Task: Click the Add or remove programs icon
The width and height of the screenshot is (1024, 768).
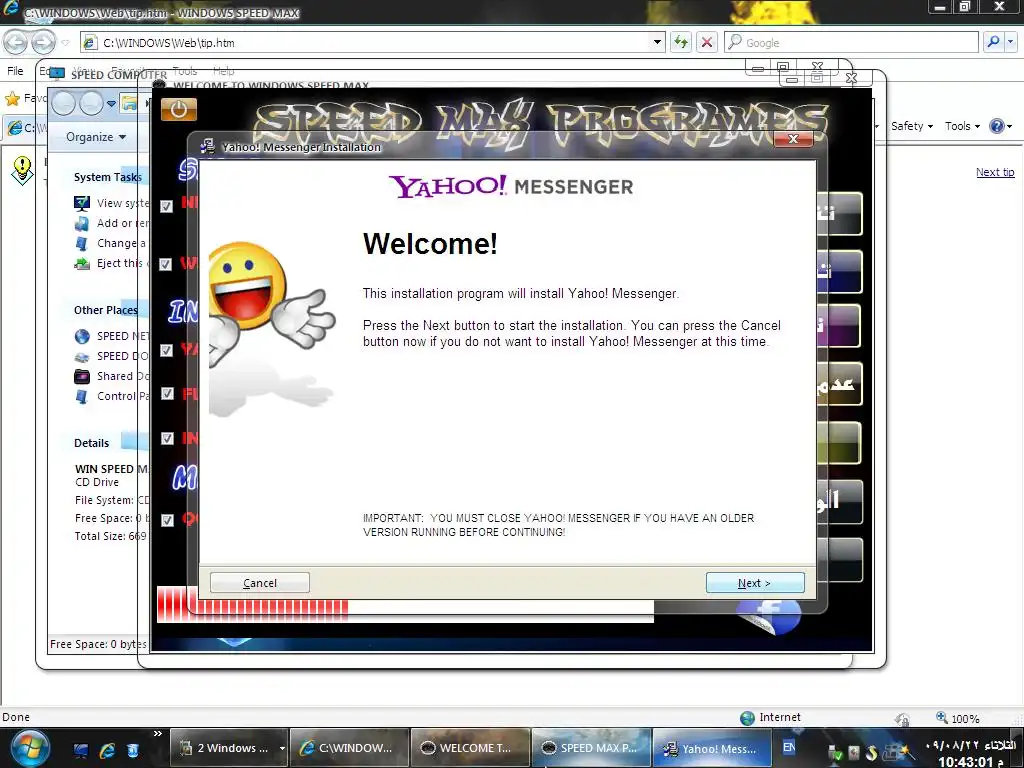Action: click(x=82, y=223)
